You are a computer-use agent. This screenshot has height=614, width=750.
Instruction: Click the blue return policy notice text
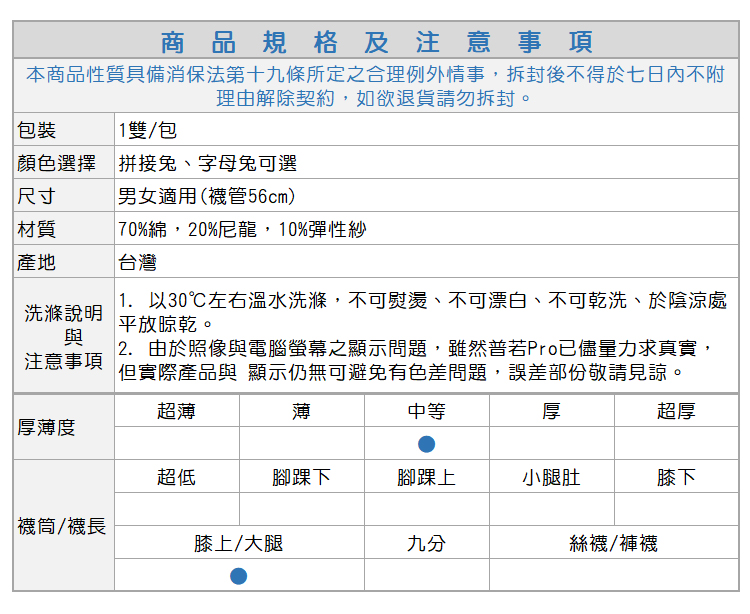(x=376, y=87)
